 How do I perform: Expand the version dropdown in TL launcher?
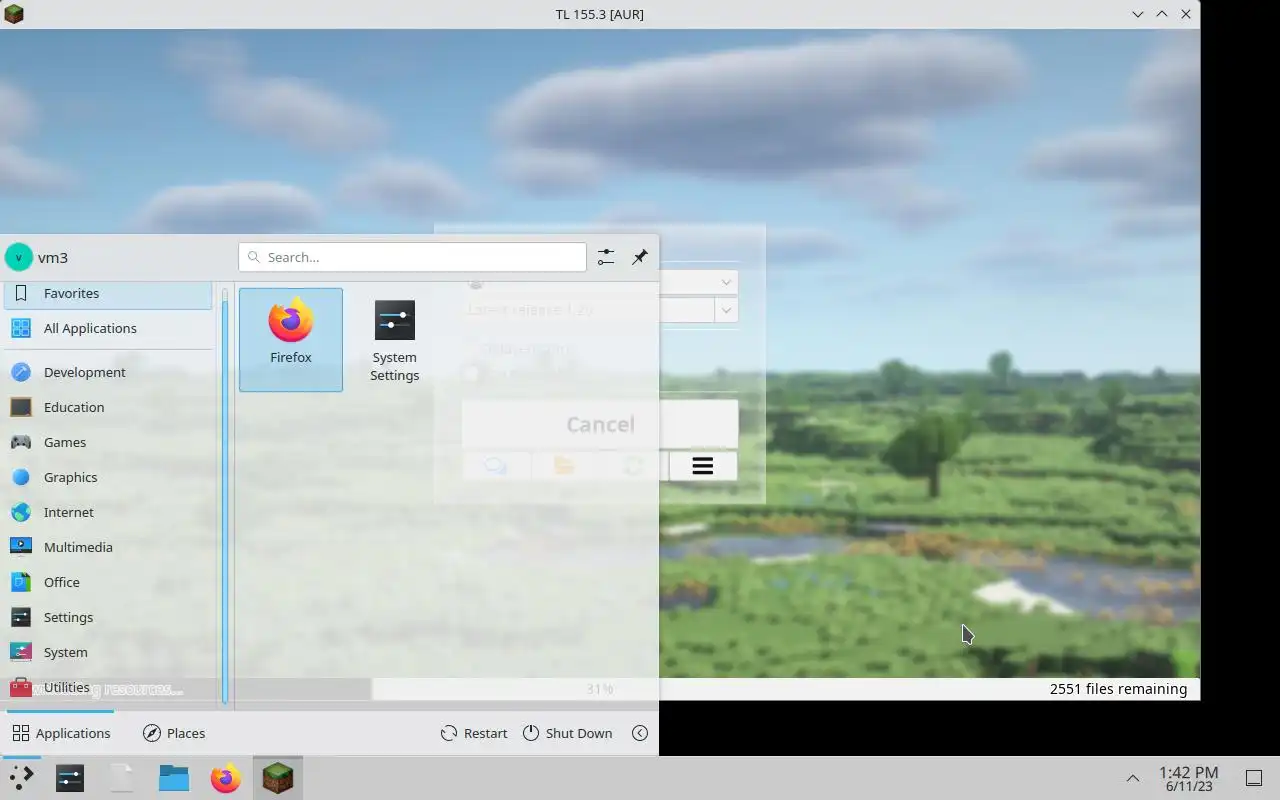727,310
